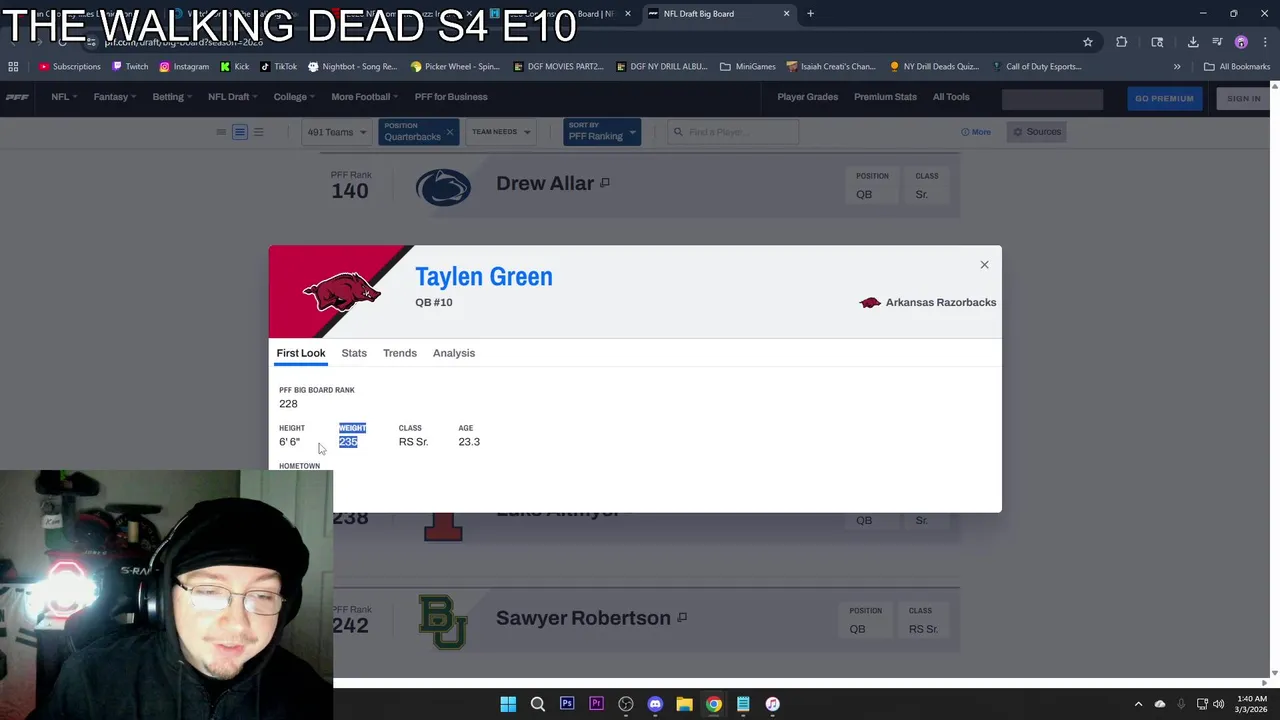Bookmark this page with the star icon

[1088, 42]
